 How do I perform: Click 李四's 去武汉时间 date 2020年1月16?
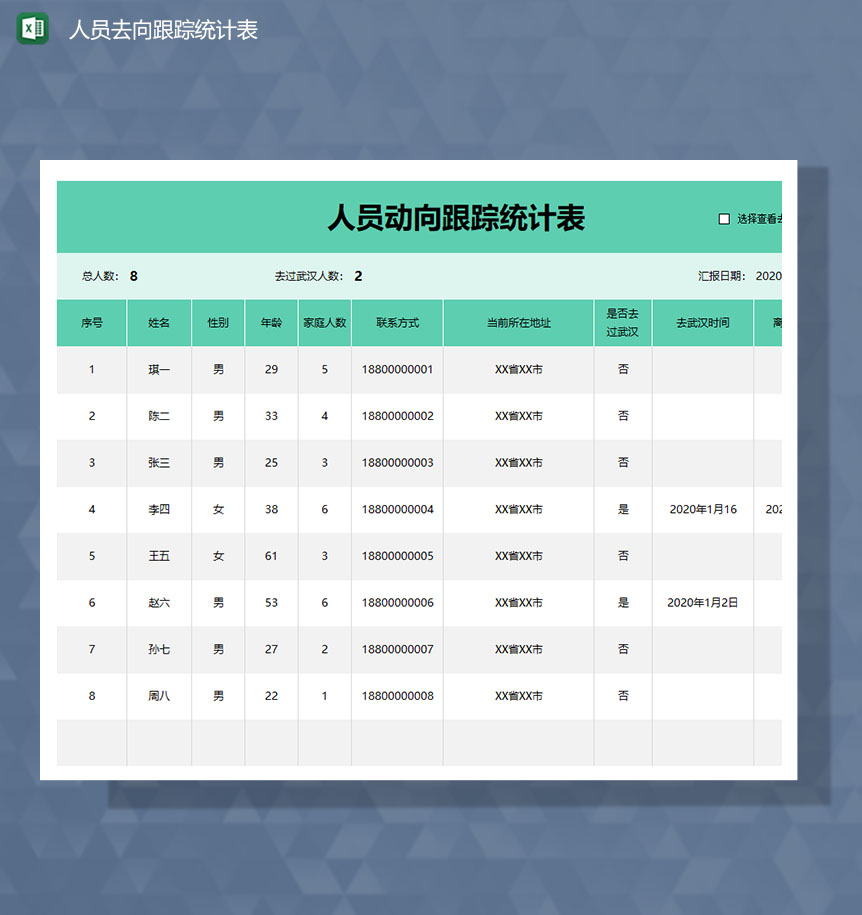[x=701, y=509]
